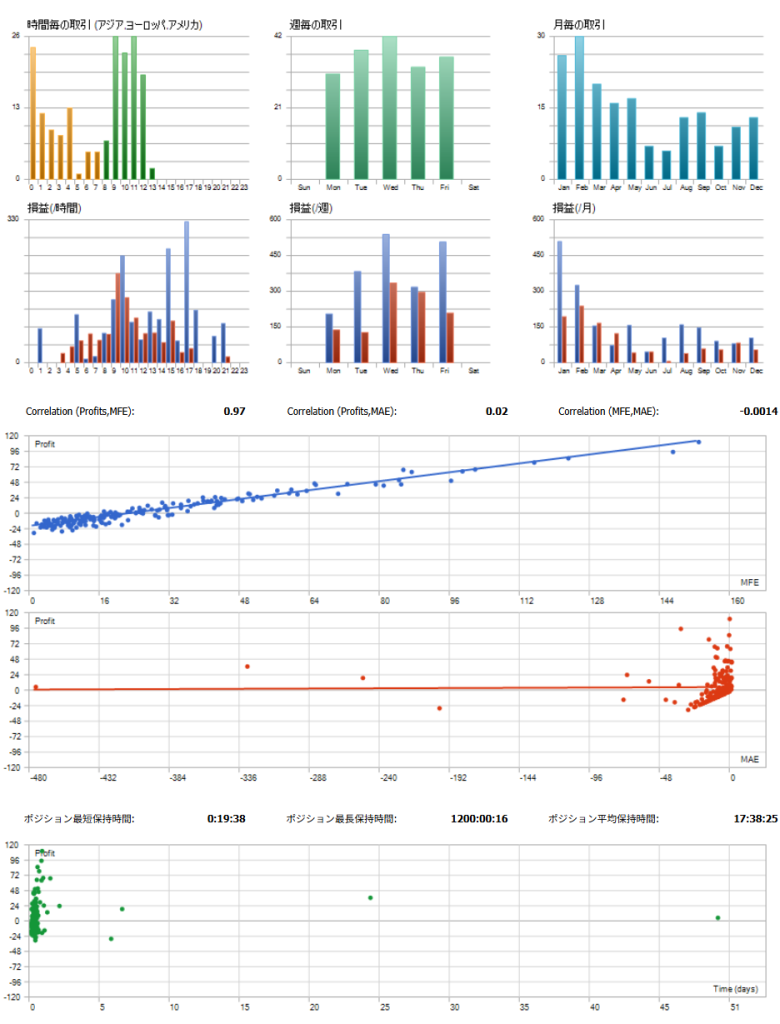The image size is (780, 1024).
Task: Click the Wednesday red bar in weekly profit chart
Action: 393,322
